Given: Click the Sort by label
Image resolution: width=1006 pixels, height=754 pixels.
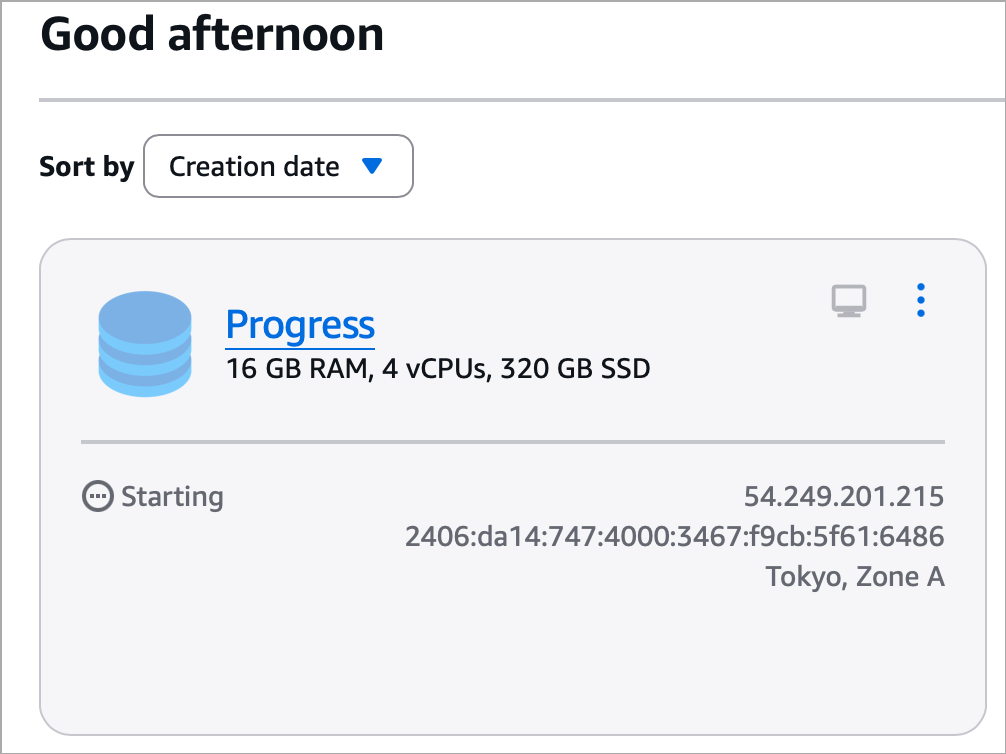Looking at the screenshot, I should coord(86,167).
